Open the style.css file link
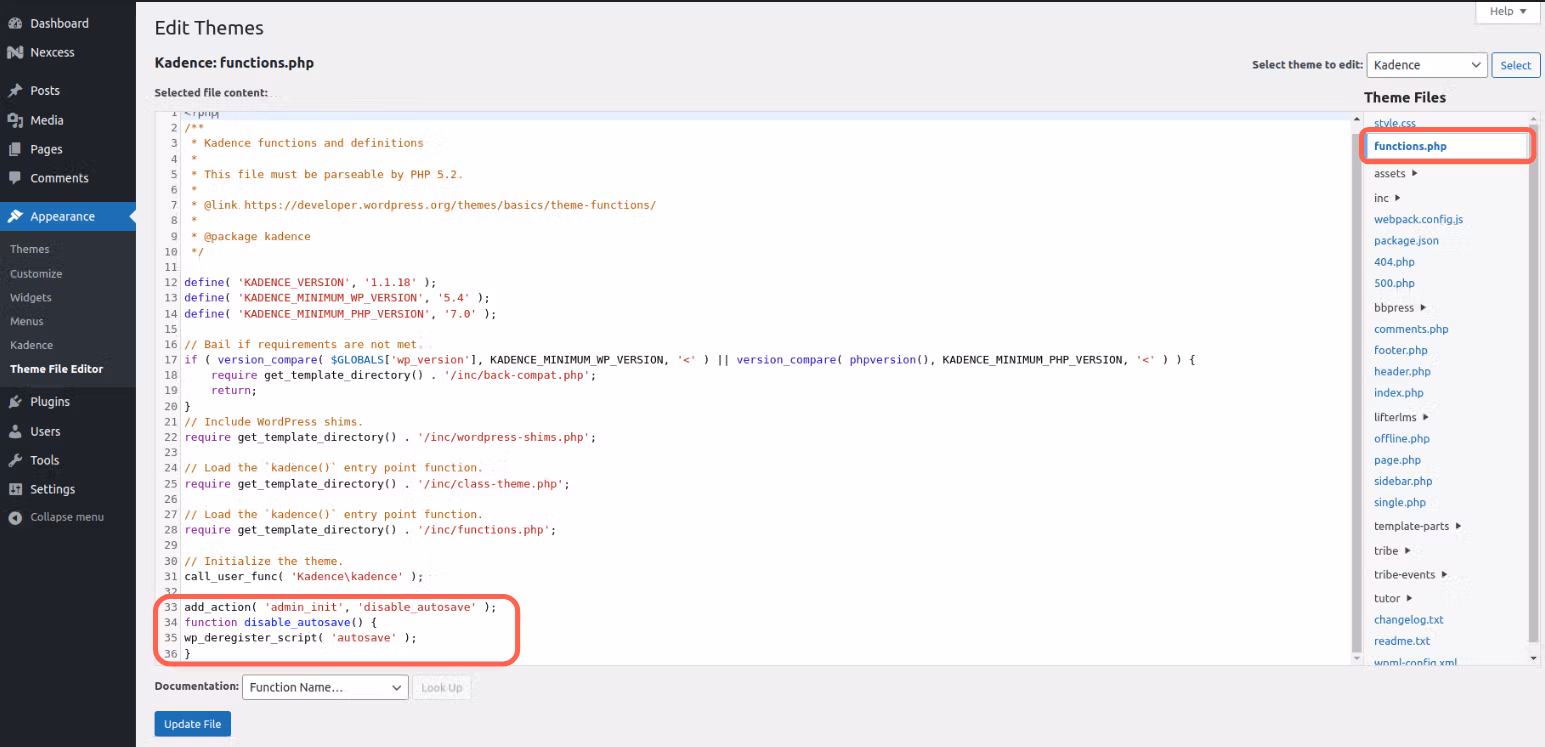 1394,122
